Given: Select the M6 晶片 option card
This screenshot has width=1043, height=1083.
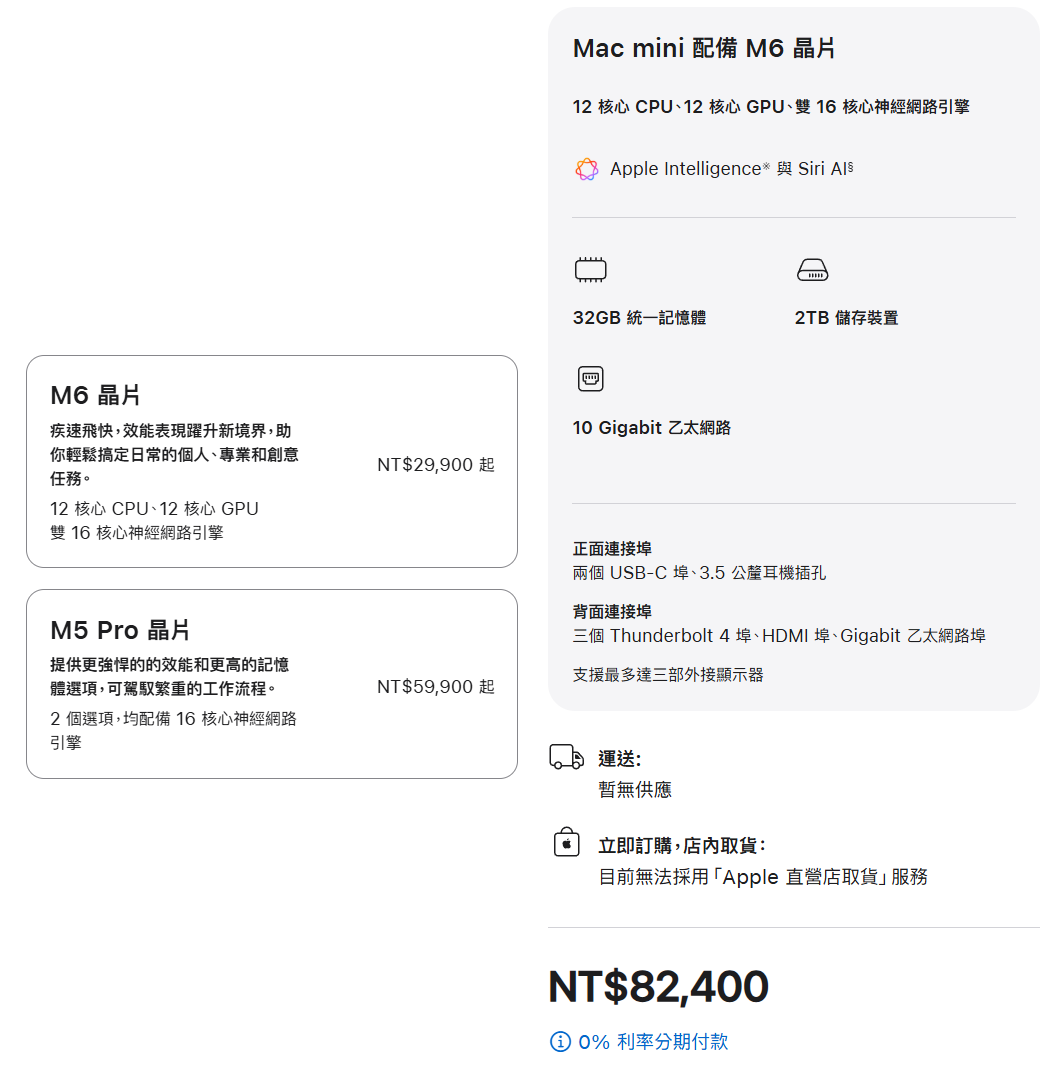Looking at the screenshot, I should (271, 461).
